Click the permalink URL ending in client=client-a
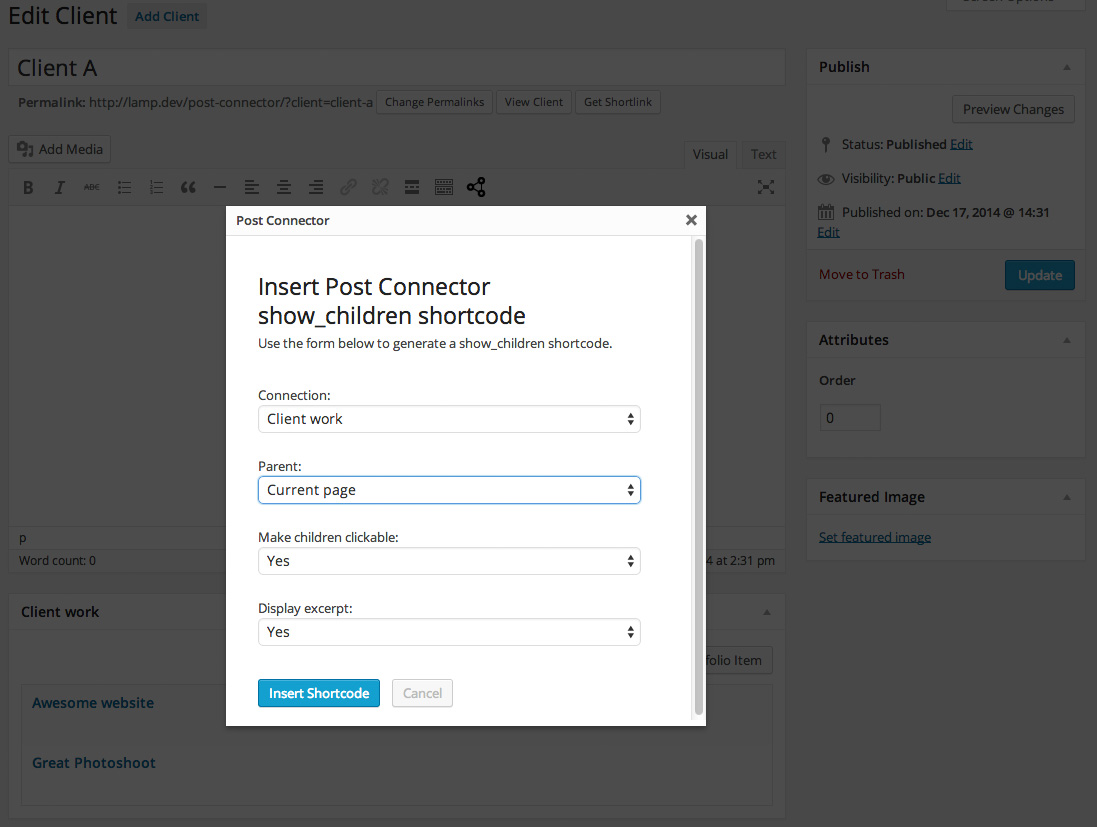The image size is (1097, 827). tap(231, 102)
